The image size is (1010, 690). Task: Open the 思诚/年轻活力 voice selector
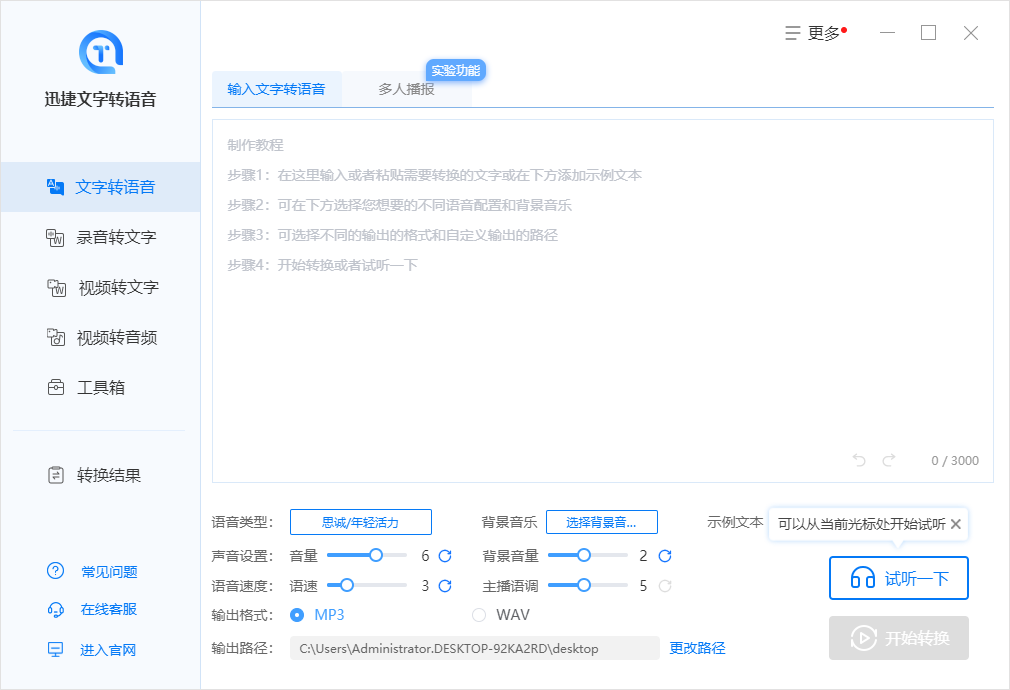(x=360, y=522)
